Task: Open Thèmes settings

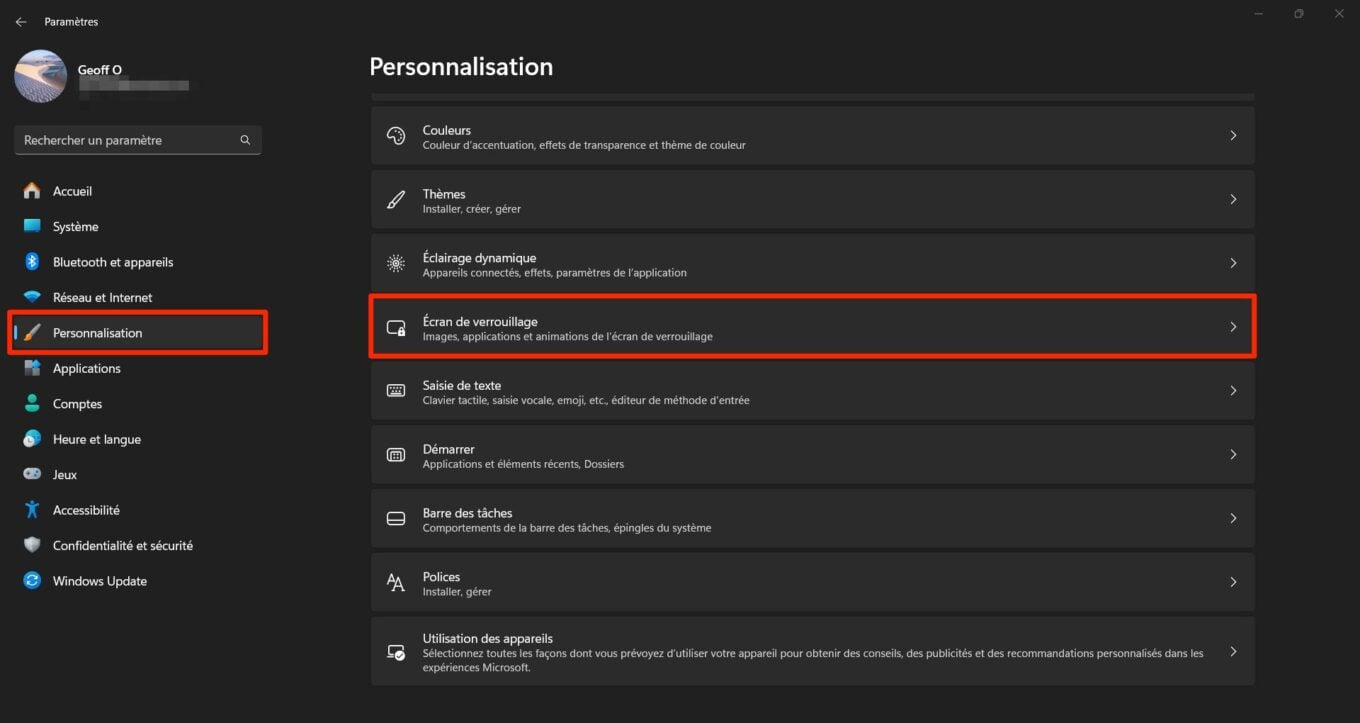Action: click(812, 199)
